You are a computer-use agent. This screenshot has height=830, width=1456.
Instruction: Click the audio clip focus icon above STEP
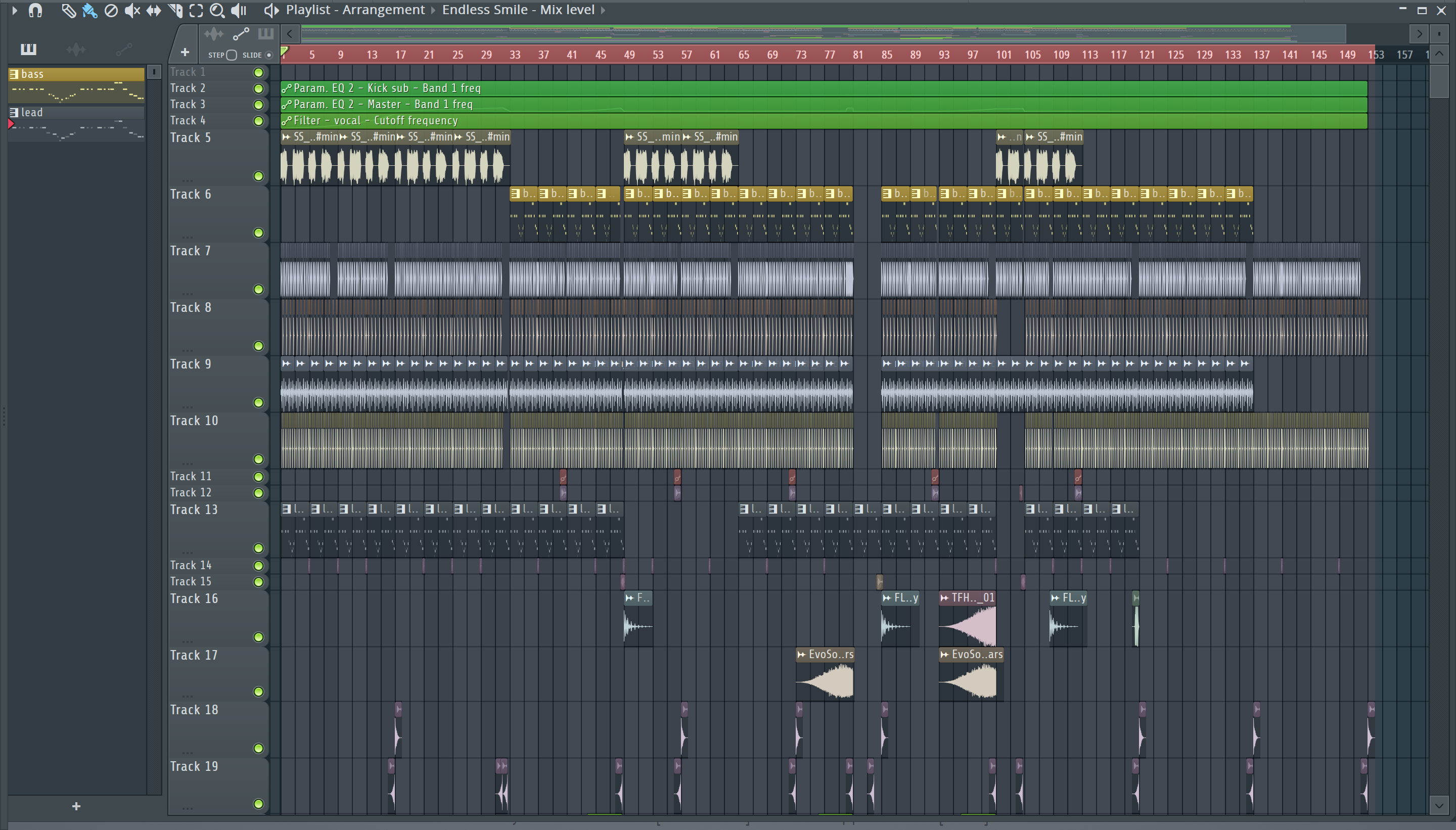click(214, 34)
